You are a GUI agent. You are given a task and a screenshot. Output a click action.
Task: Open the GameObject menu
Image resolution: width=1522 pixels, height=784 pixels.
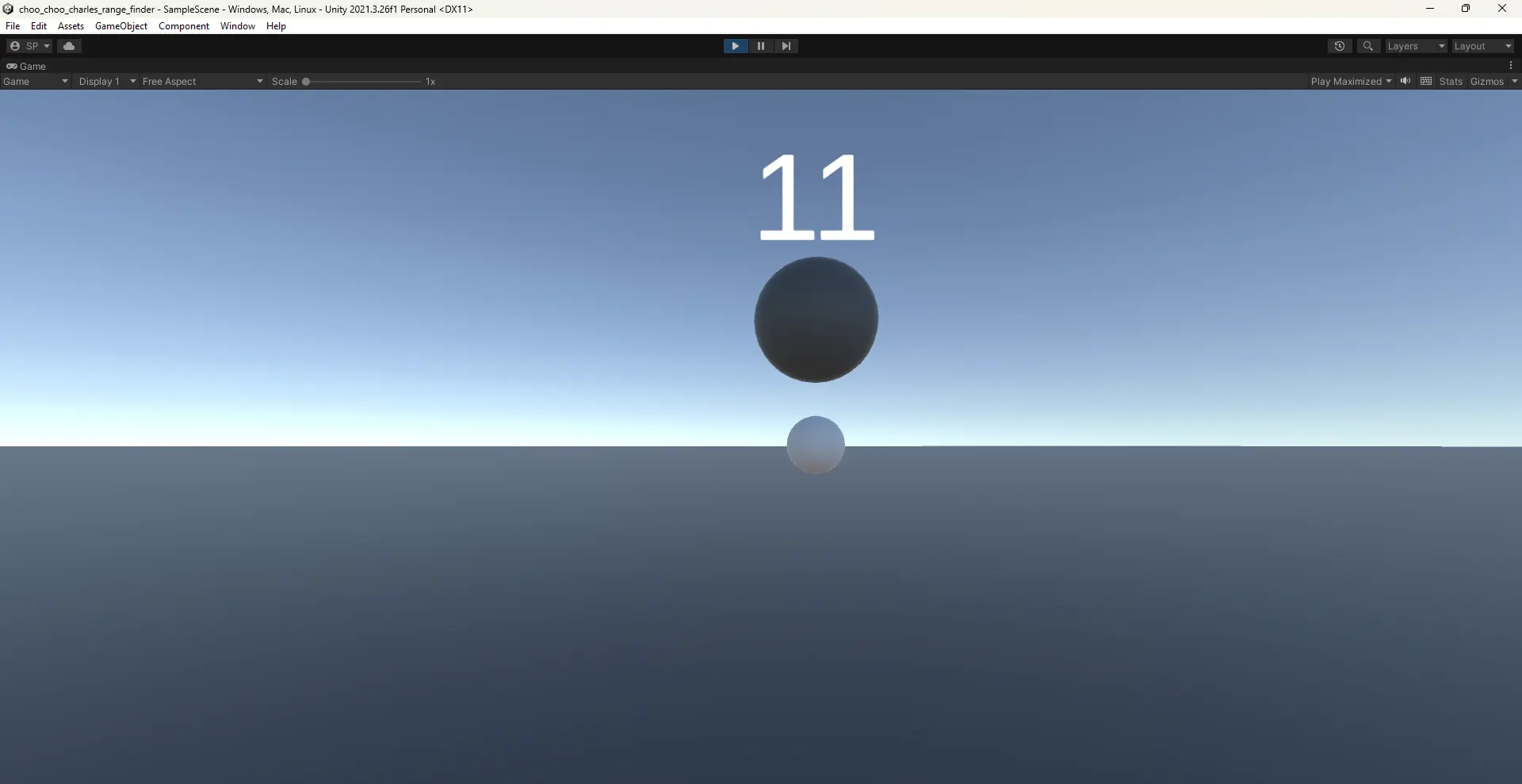(x=120, y=26)
